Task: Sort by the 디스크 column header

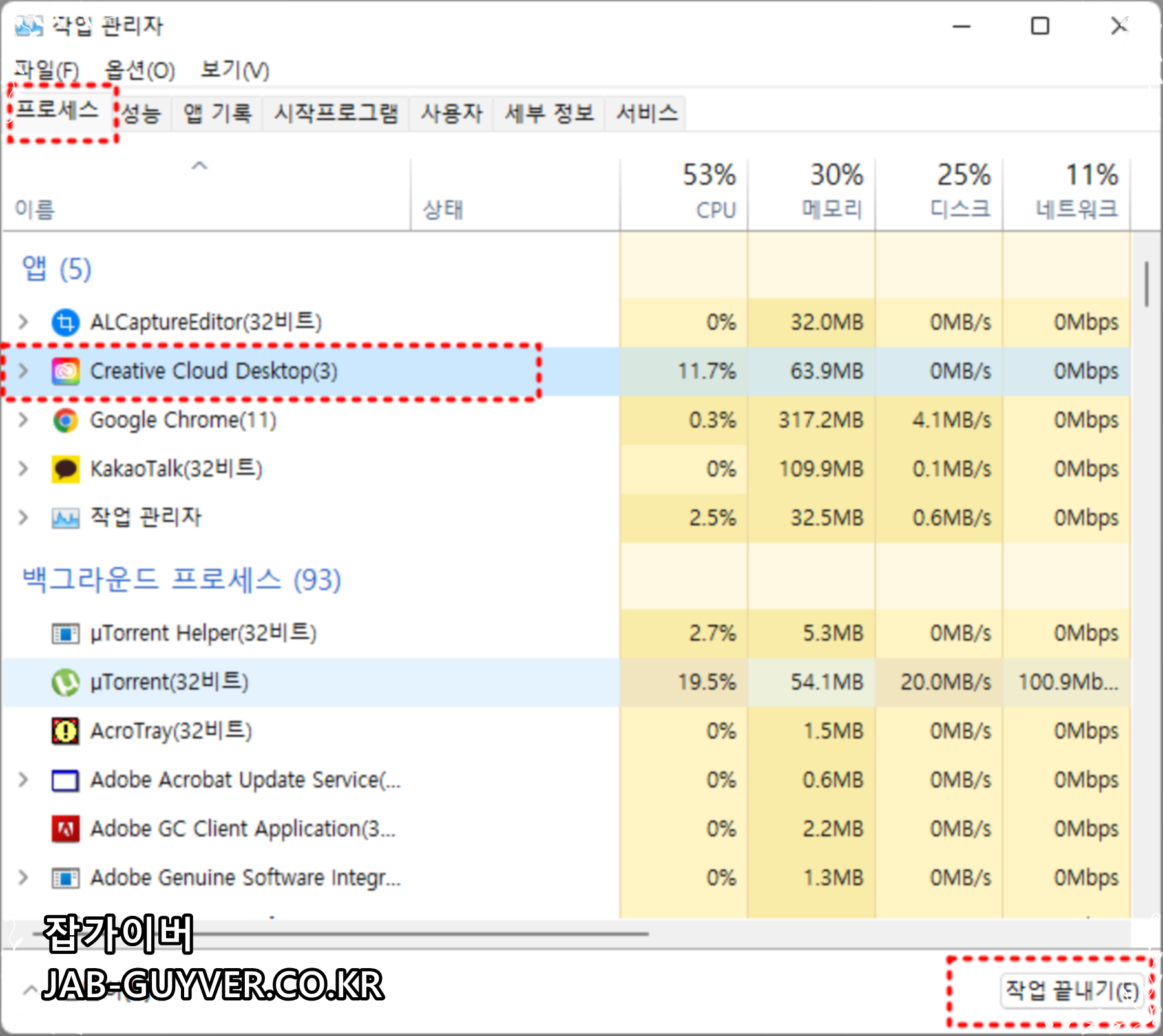Action: [x=939, y=194]
